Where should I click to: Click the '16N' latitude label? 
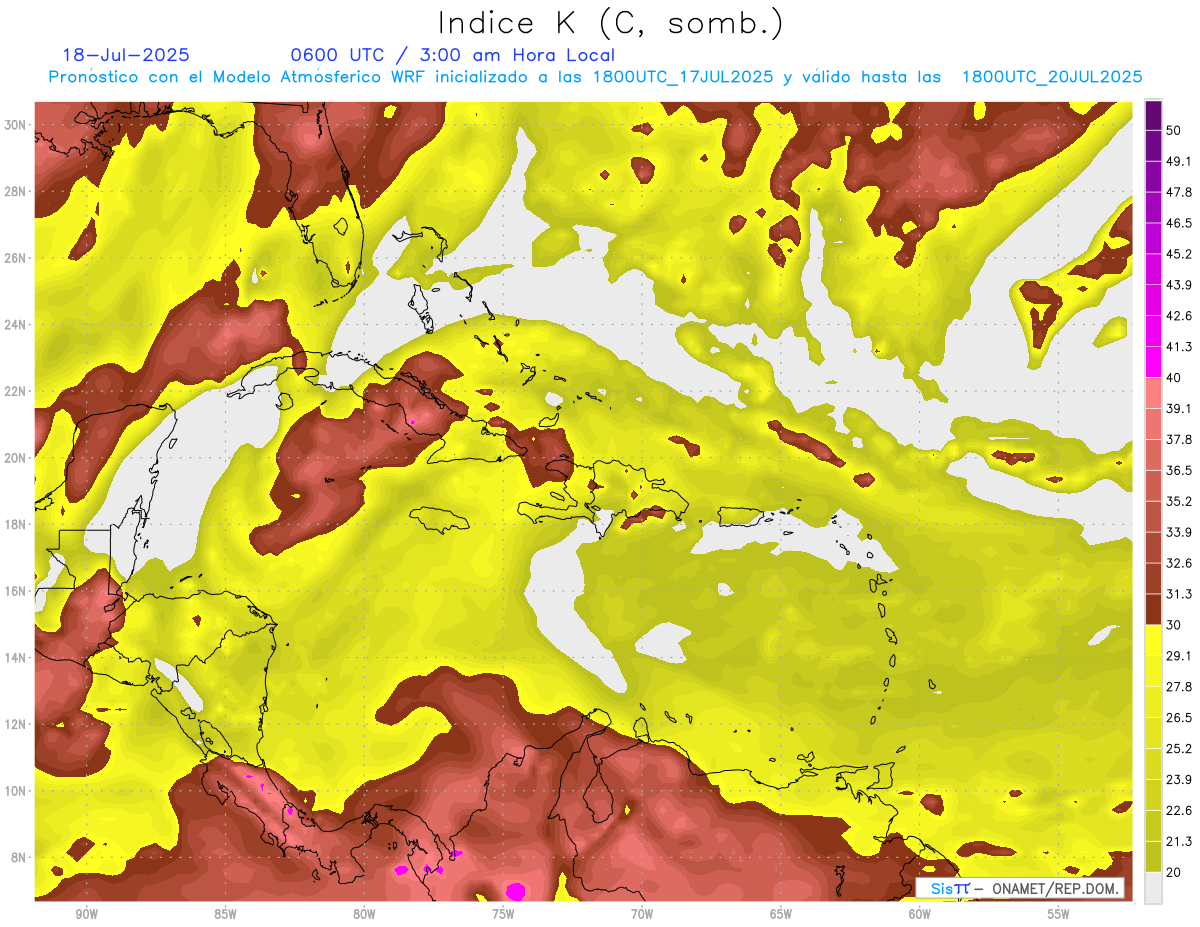click(x=17, y=591)
